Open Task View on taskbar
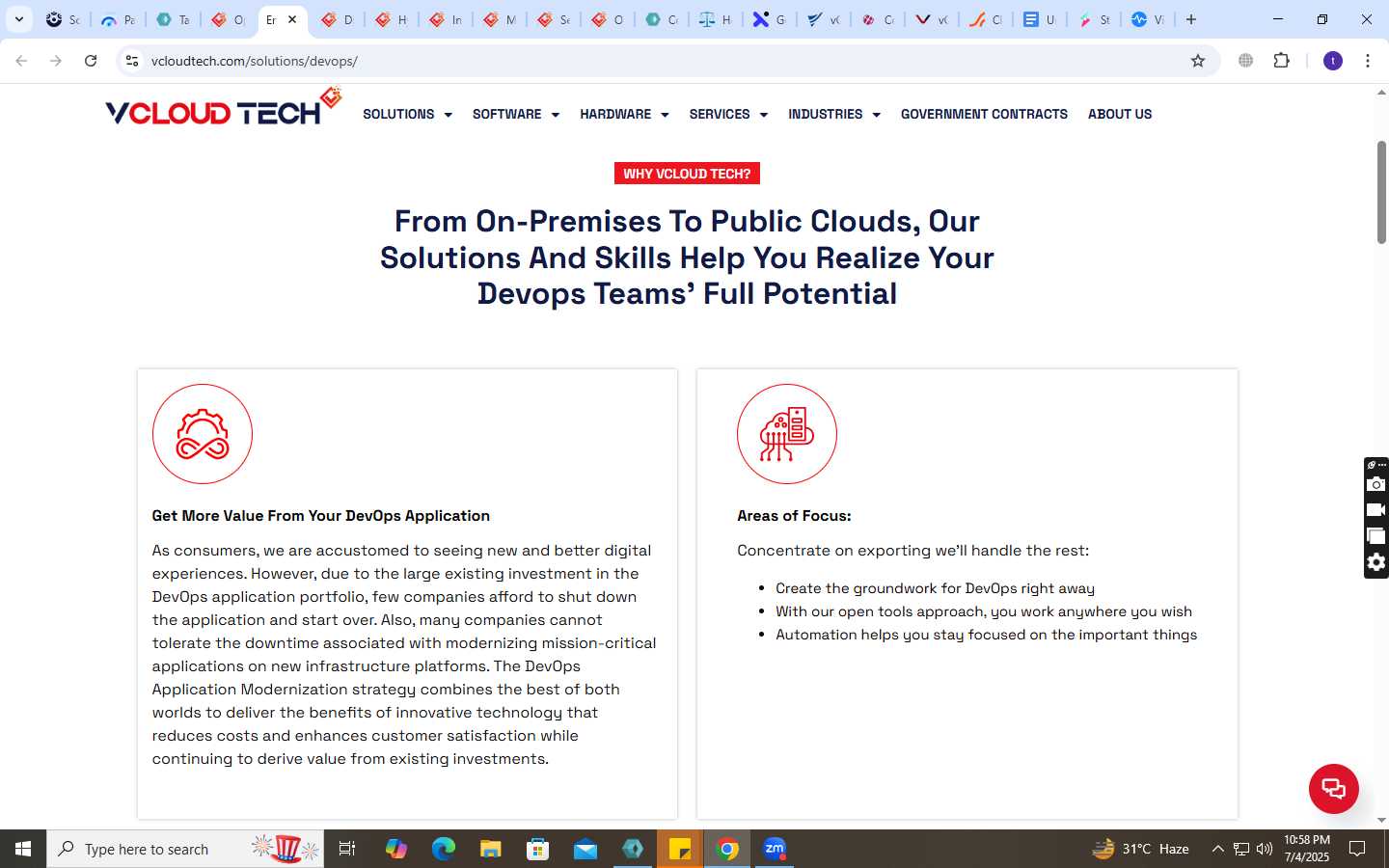The image size is (1389, 868). (x=347, y=849)
